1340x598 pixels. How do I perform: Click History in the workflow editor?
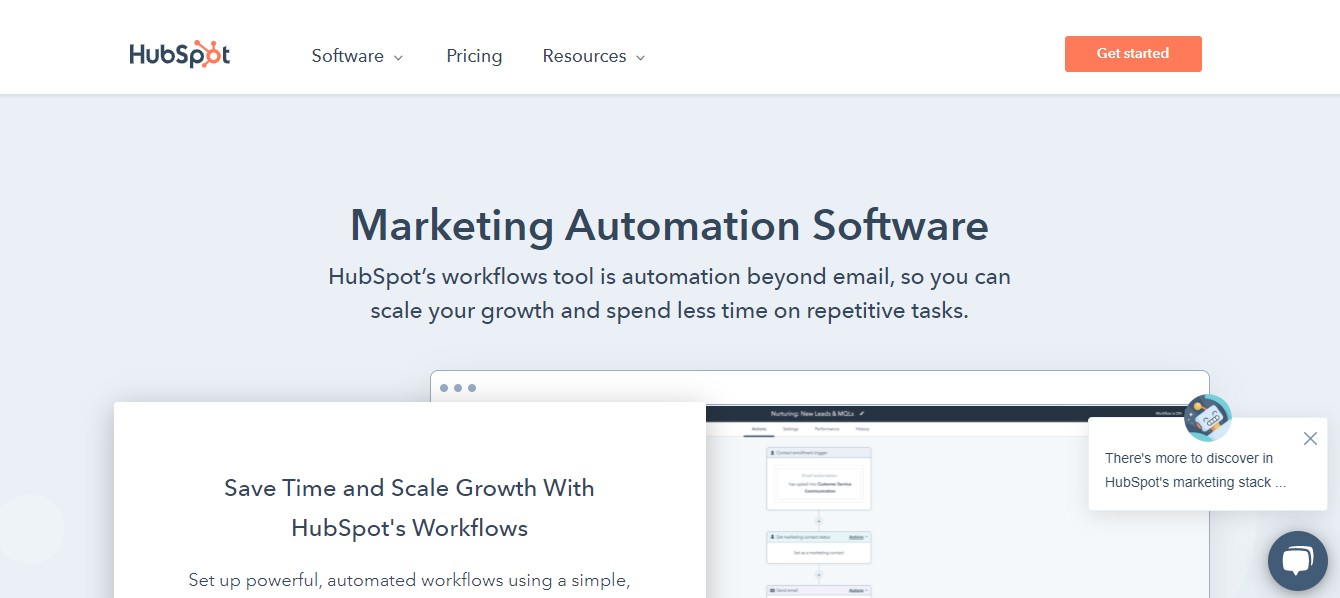coord(864,429)
